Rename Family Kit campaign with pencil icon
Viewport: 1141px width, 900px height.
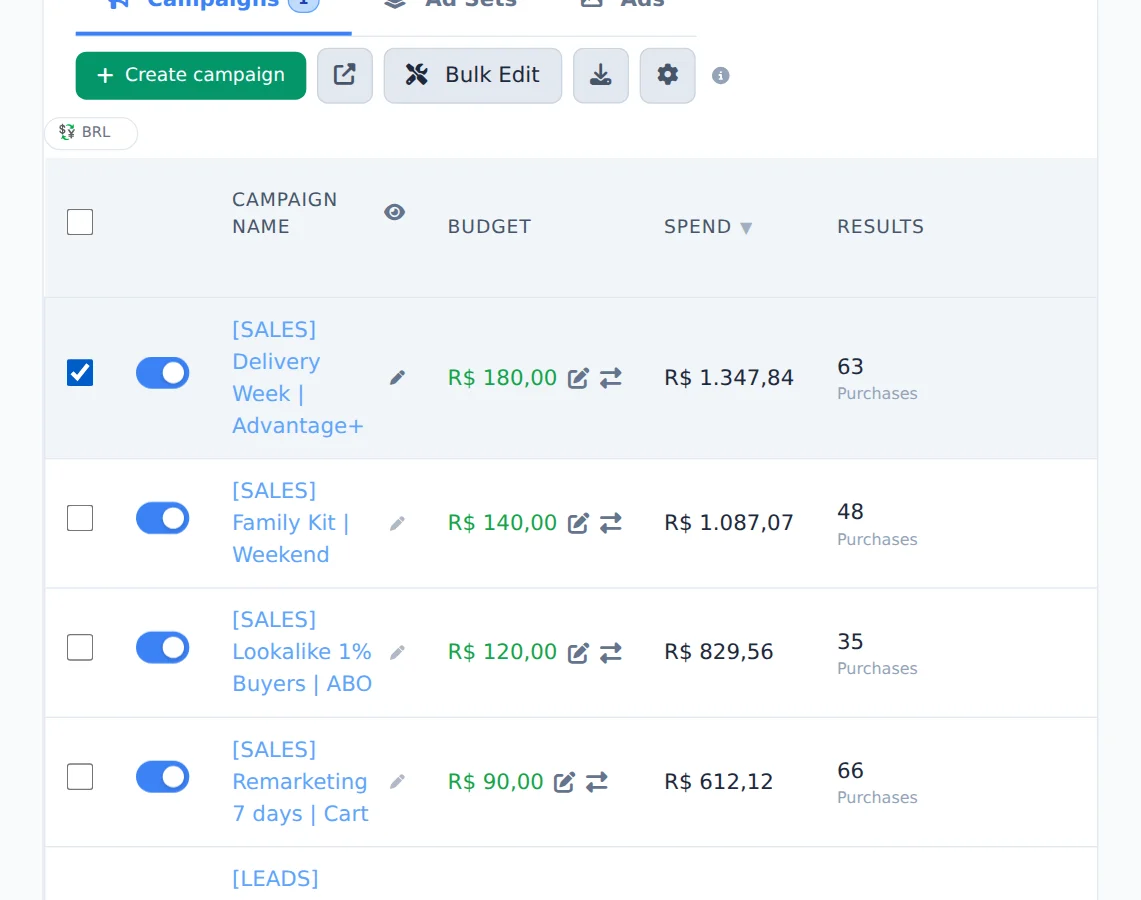tap(397, 523)
